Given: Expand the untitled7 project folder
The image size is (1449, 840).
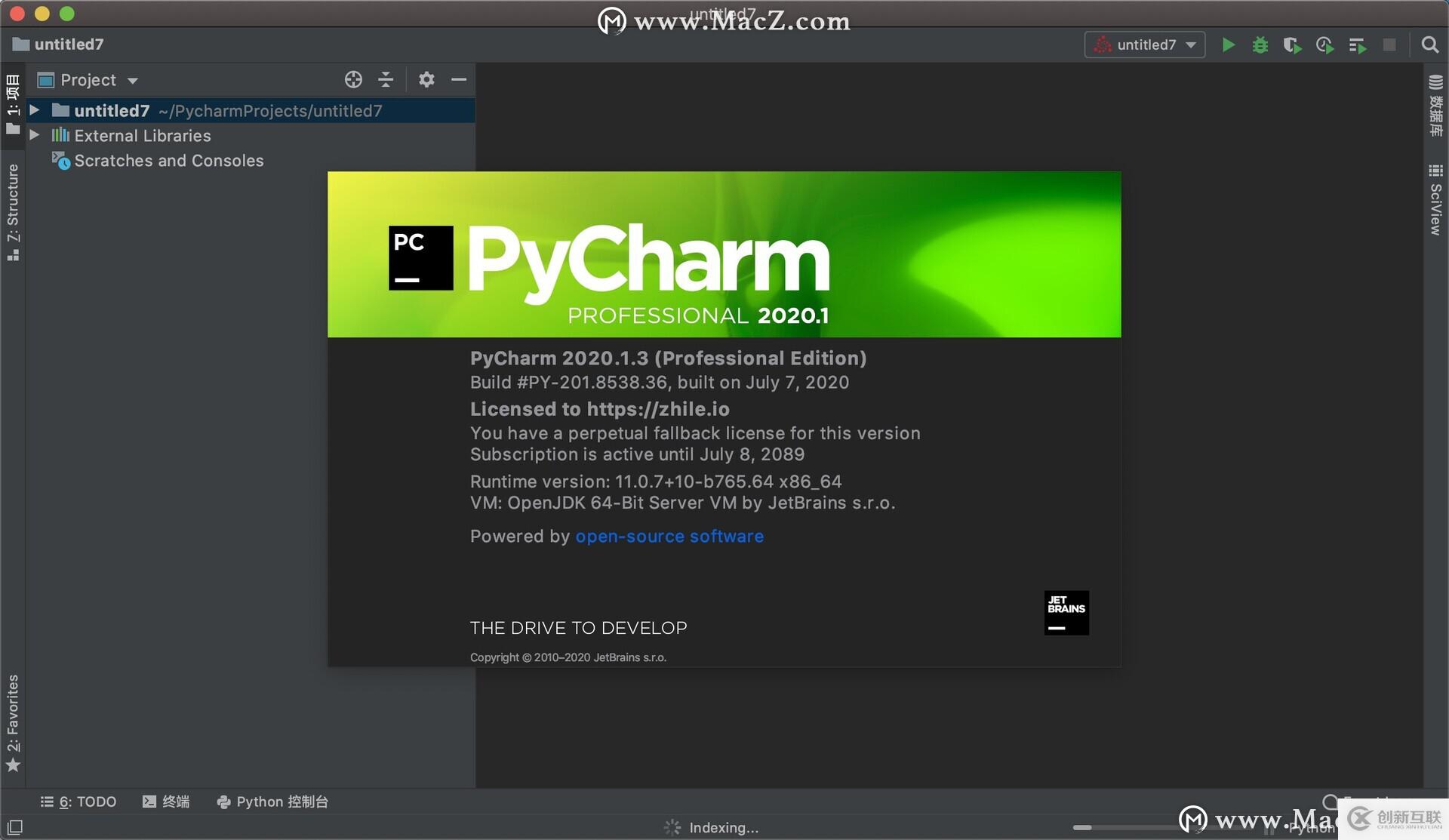Looking at the screenshot, I should (35, 110).
